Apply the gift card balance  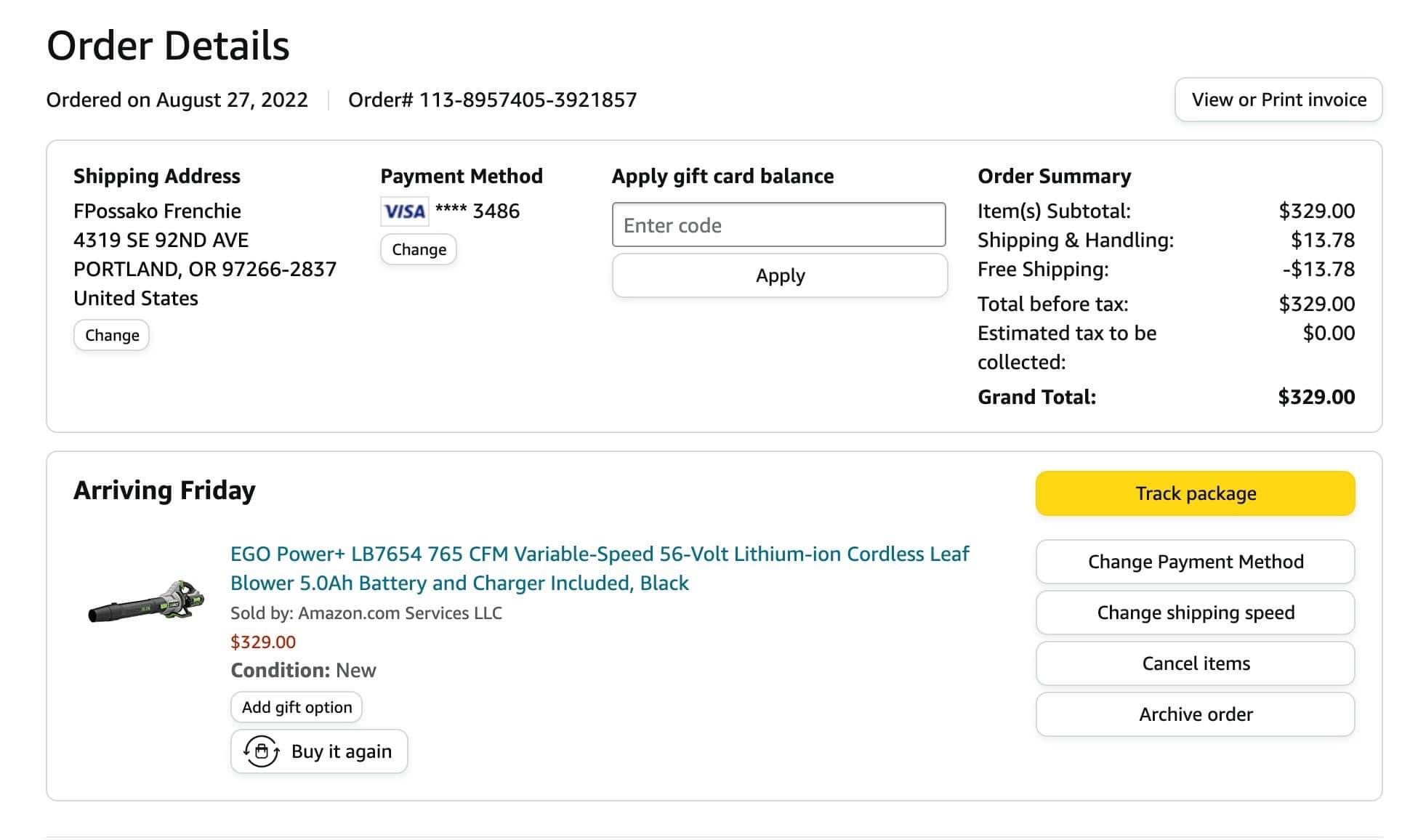pyautogui.click(x=780, y=275)
